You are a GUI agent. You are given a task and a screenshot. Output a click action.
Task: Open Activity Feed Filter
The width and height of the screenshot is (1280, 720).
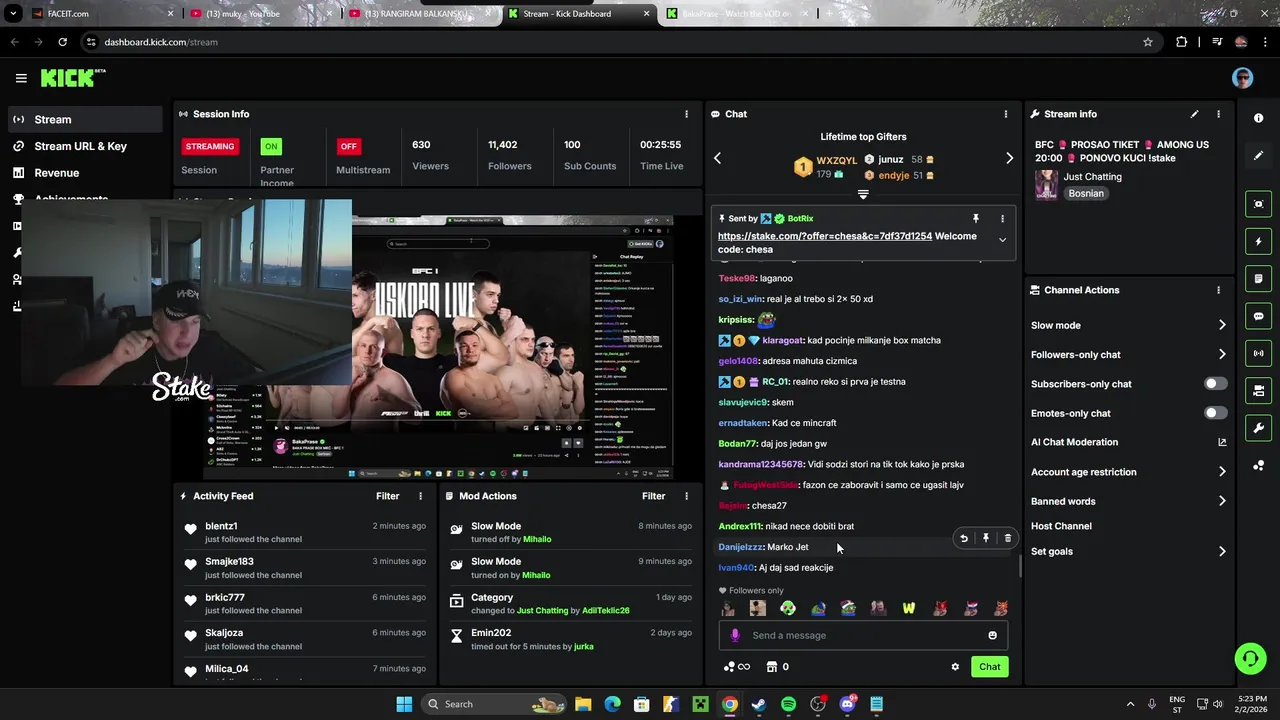pyautogui.click(x=387, y=496)
